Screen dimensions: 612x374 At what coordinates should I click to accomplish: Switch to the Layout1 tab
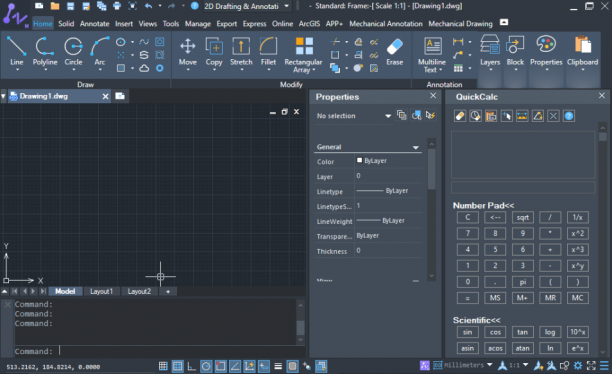[x=101, y=291]
